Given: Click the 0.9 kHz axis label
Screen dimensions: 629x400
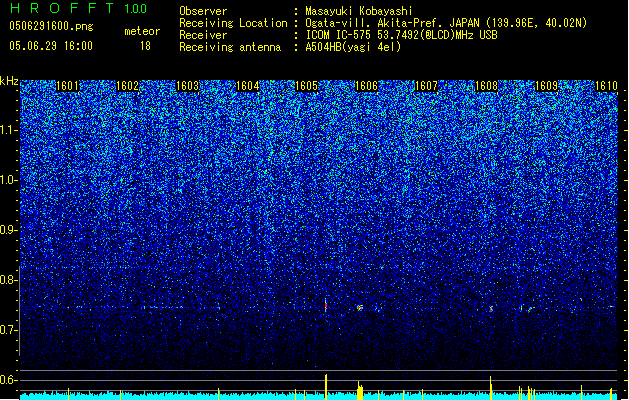Looking at the screenshot, I should tap(9, 230).
